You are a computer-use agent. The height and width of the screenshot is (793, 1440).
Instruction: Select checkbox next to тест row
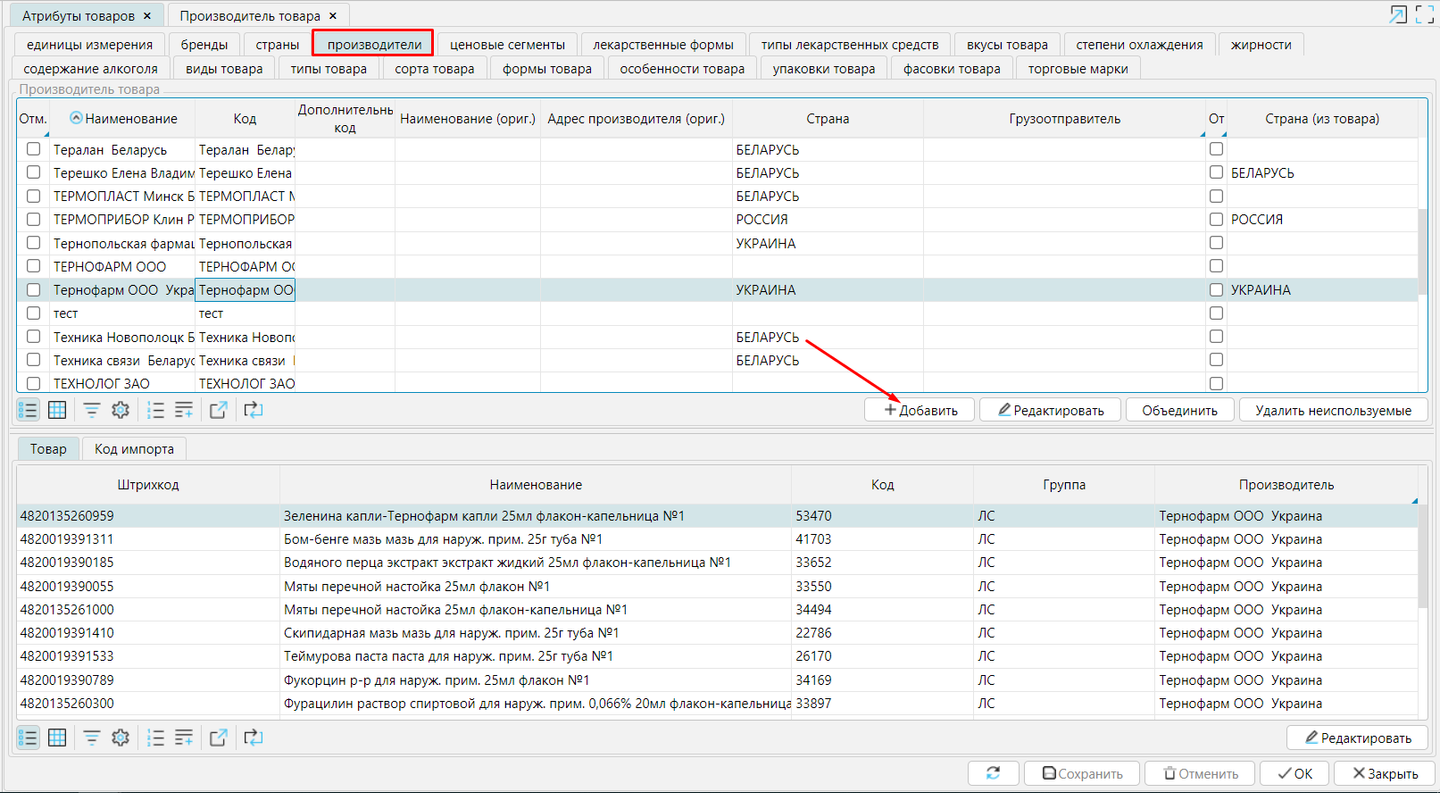point(34,313)
